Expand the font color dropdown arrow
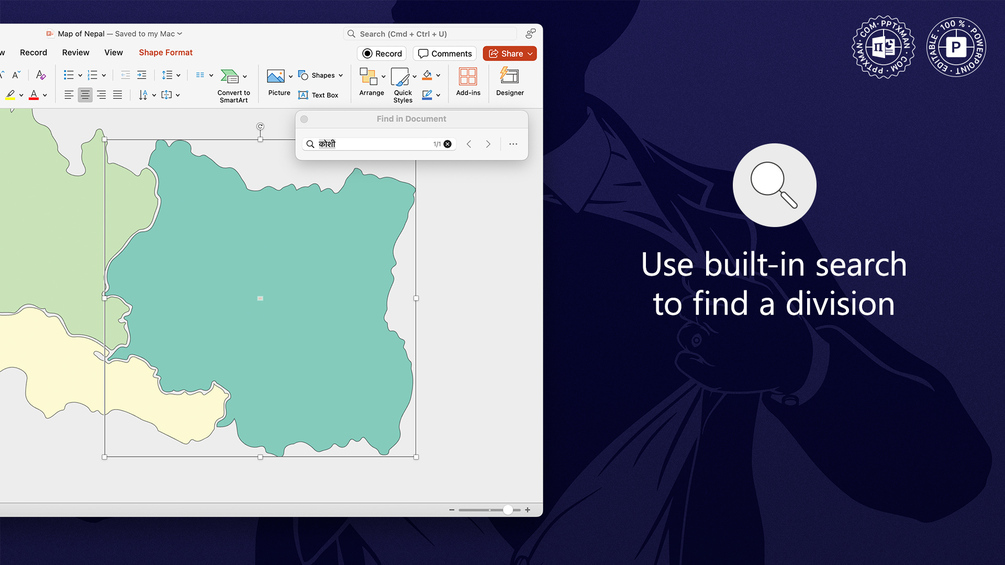 45,95
